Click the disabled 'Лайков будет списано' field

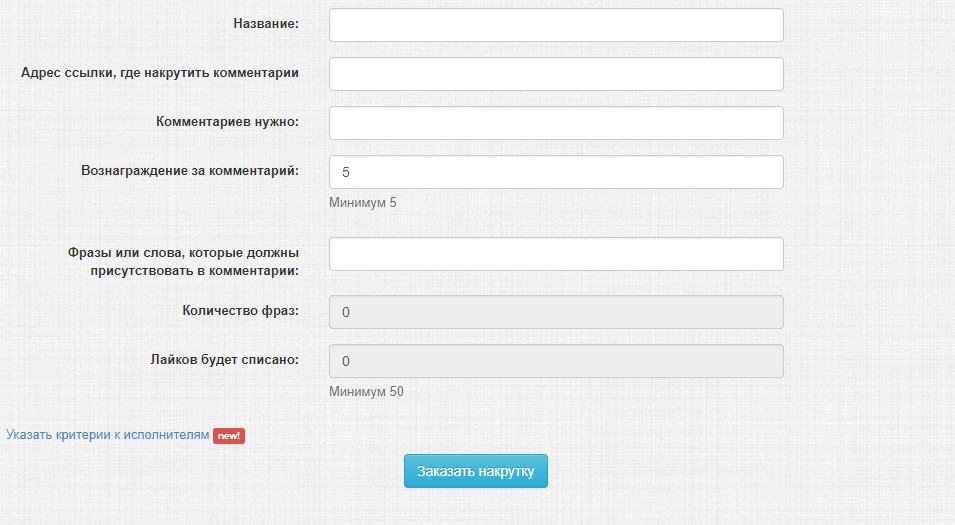coord(556,361)
